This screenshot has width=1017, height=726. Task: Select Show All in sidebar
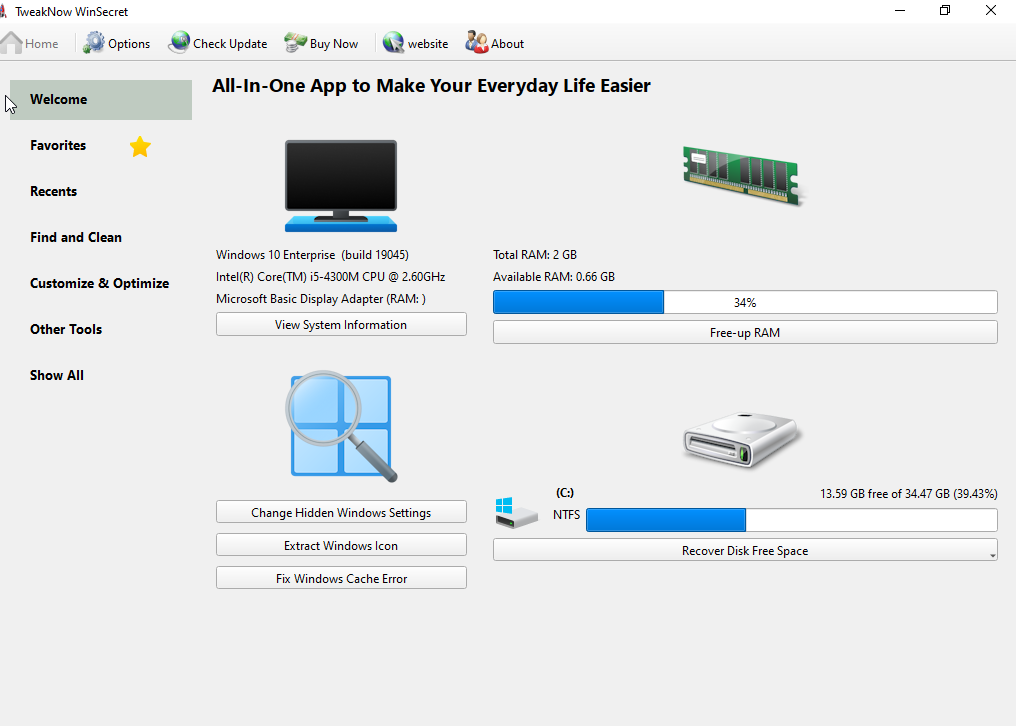pos(56,376)
